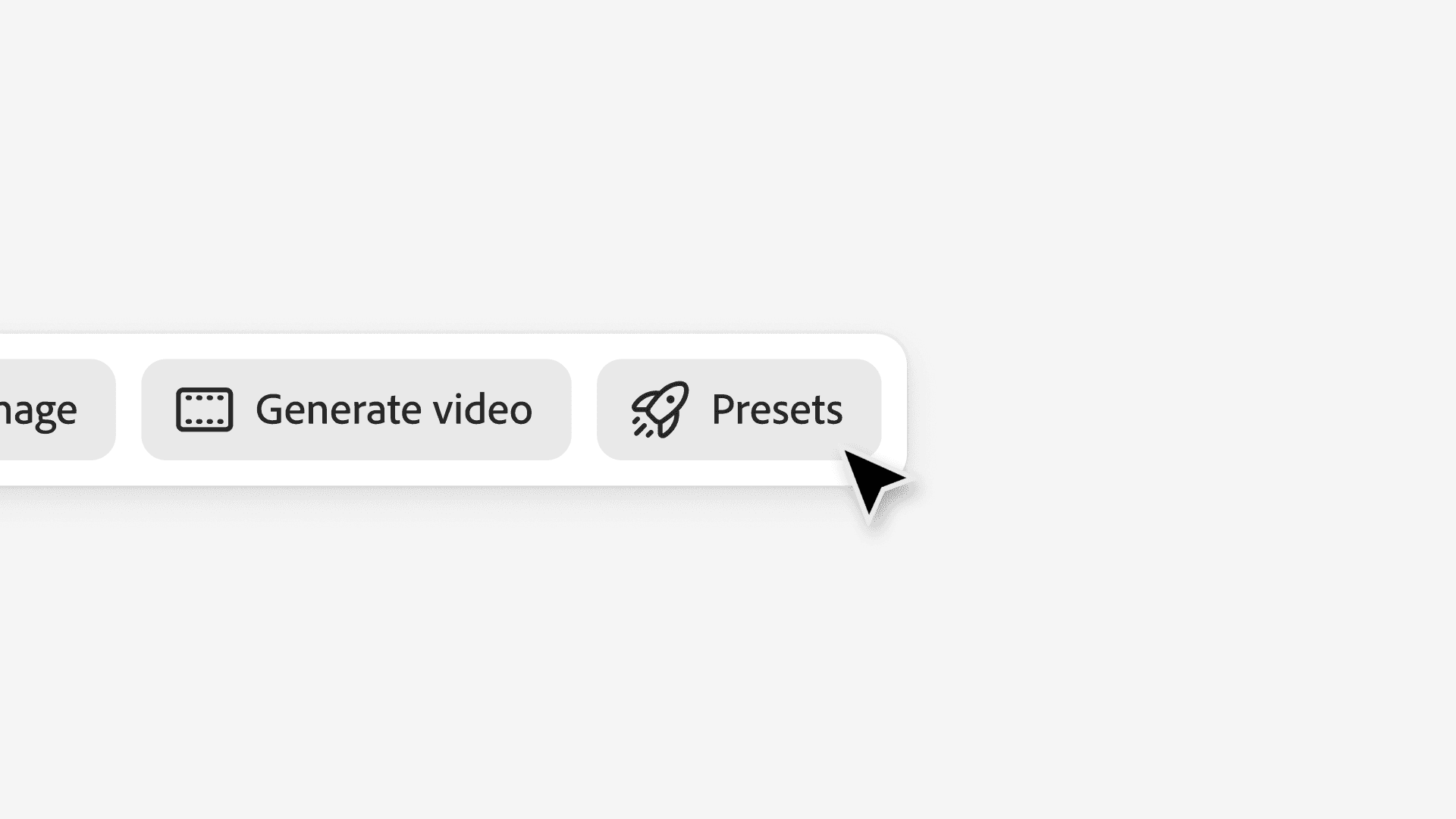
Task: Click the white toolbar border right of Presets
Action: [894, 409]
